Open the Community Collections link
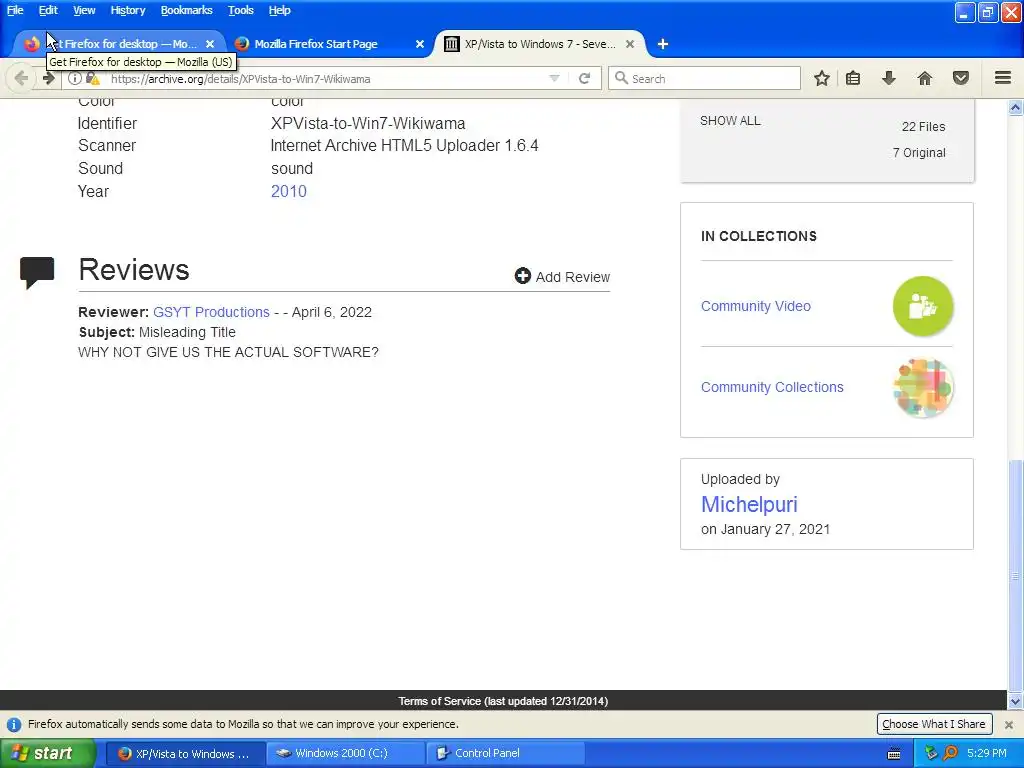This screenshot has height=768, width=1024. 772,387
